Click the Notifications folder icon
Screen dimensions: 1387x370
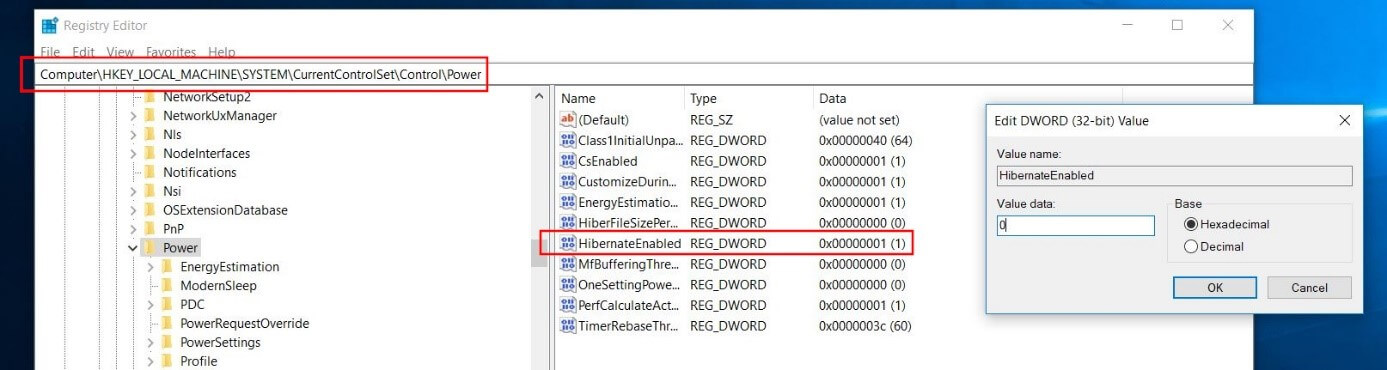(x=151, y=172)
